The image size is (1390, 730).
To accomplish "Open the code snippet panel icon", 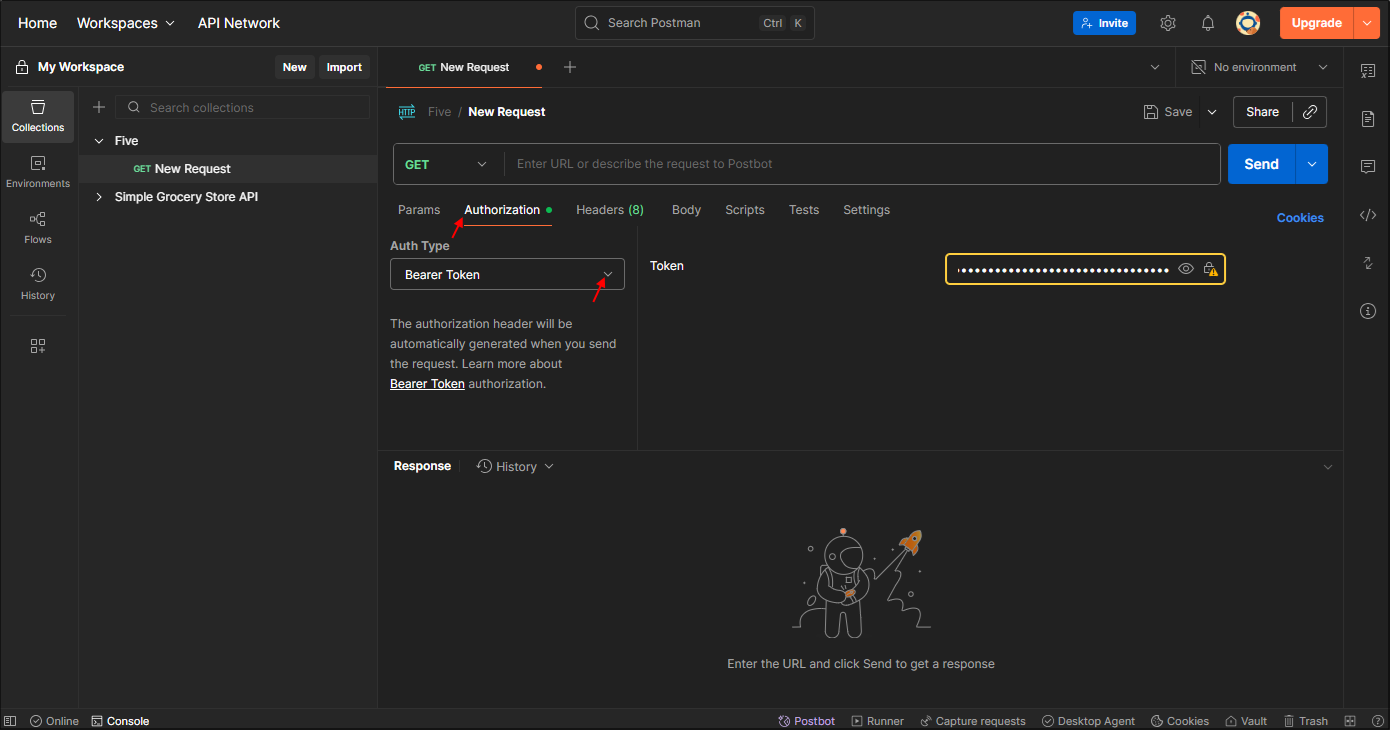I will [1368, 215].
